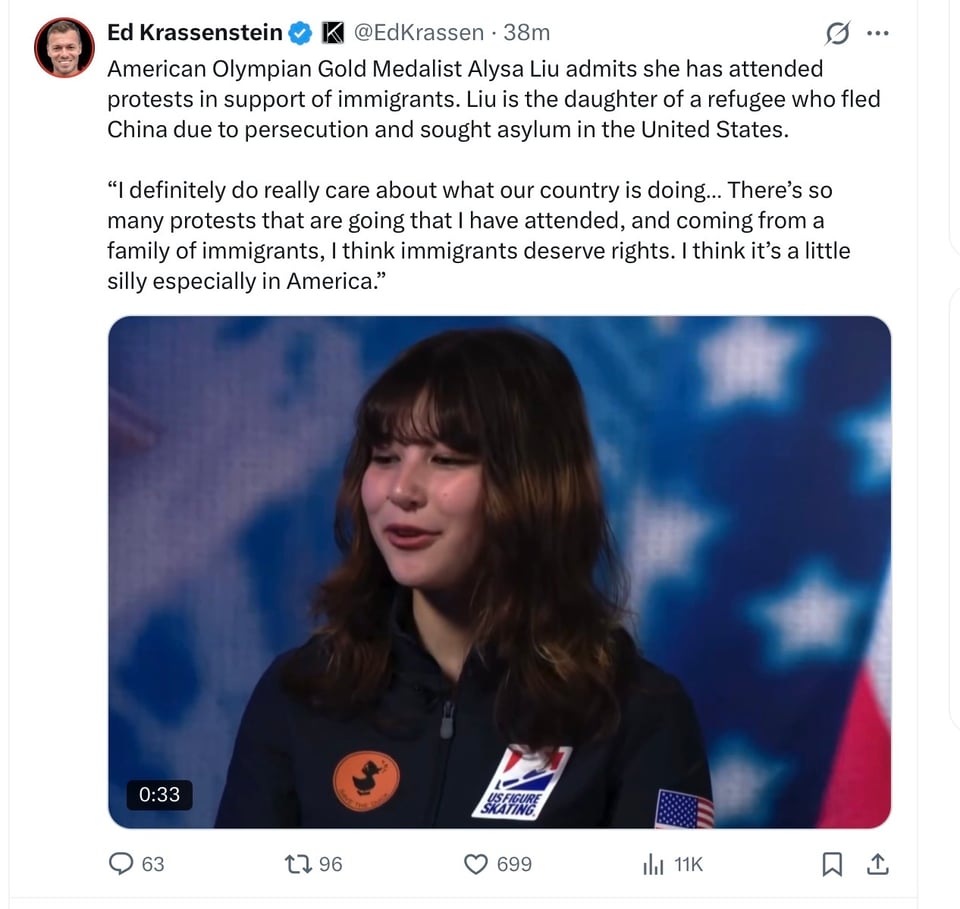Bookmark this tweet
The width and height of the screenshot is (960, 909).
831,864
